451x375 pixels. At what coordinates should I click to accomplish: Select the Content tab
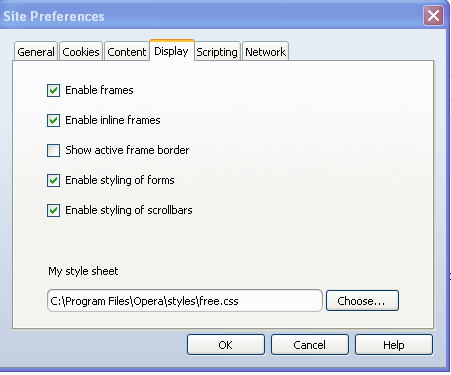pyautogui.click(x=127, y=52)
